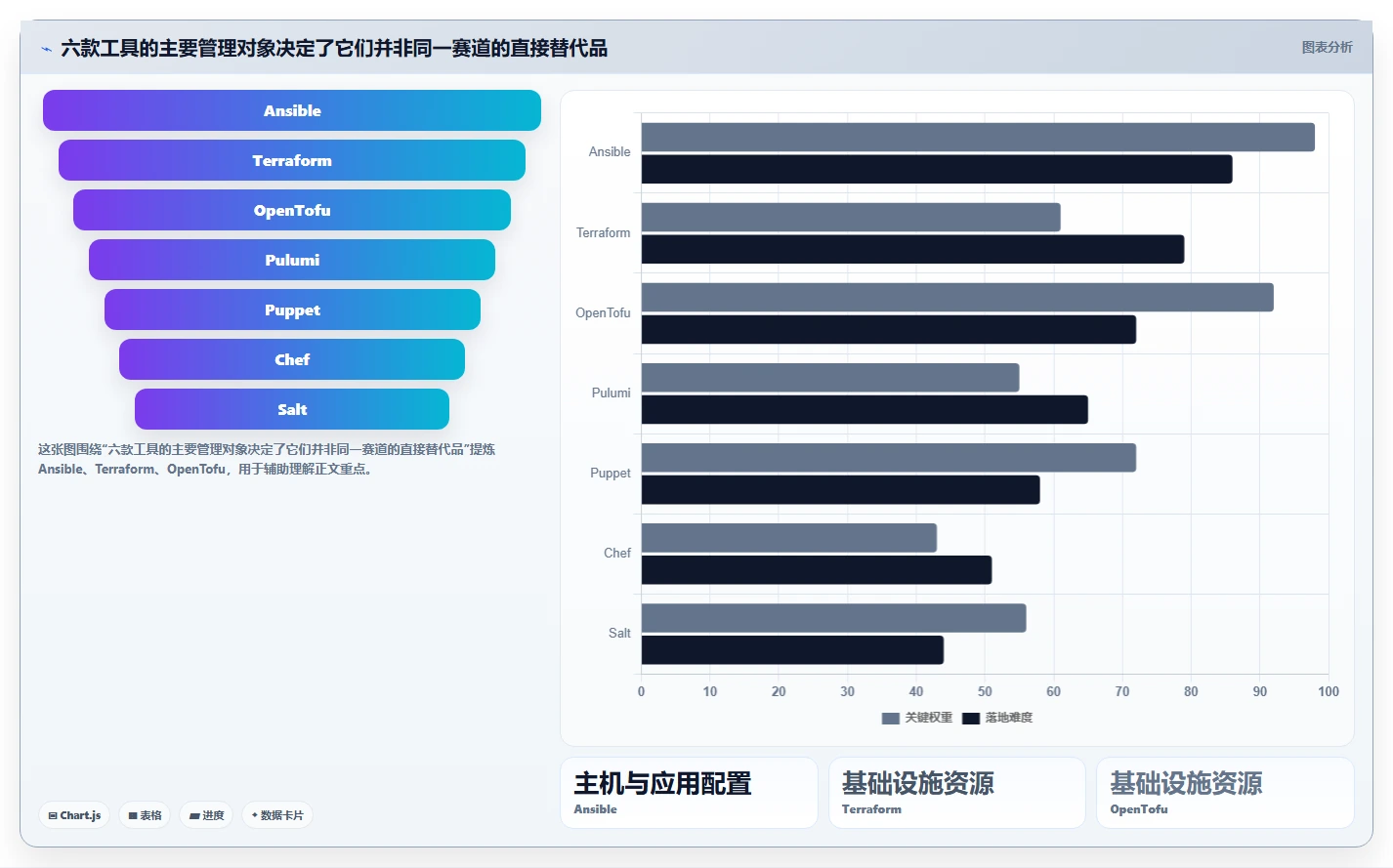Click the Pulumi y-axis label
Screen dimensions: 1393x868
611,393
